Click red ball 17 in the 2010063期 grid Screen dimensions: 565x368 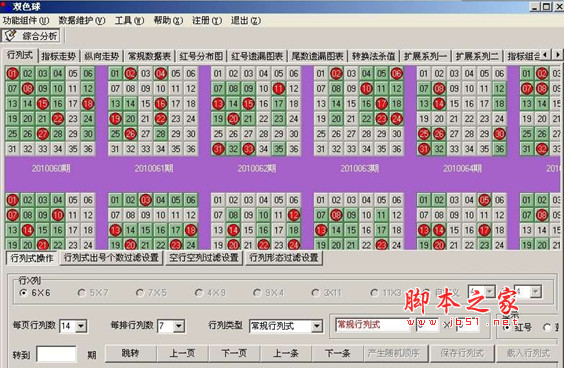tap(382, 104)
